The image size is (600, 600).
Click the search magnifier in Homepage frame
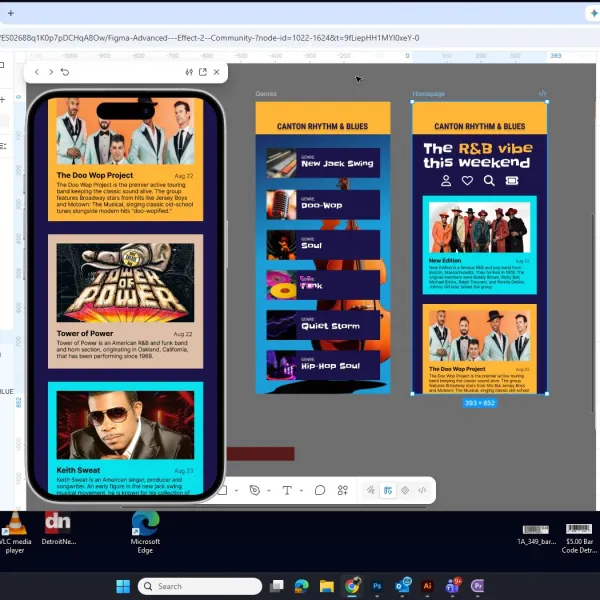pyautogui.click(x=489, y=180)
